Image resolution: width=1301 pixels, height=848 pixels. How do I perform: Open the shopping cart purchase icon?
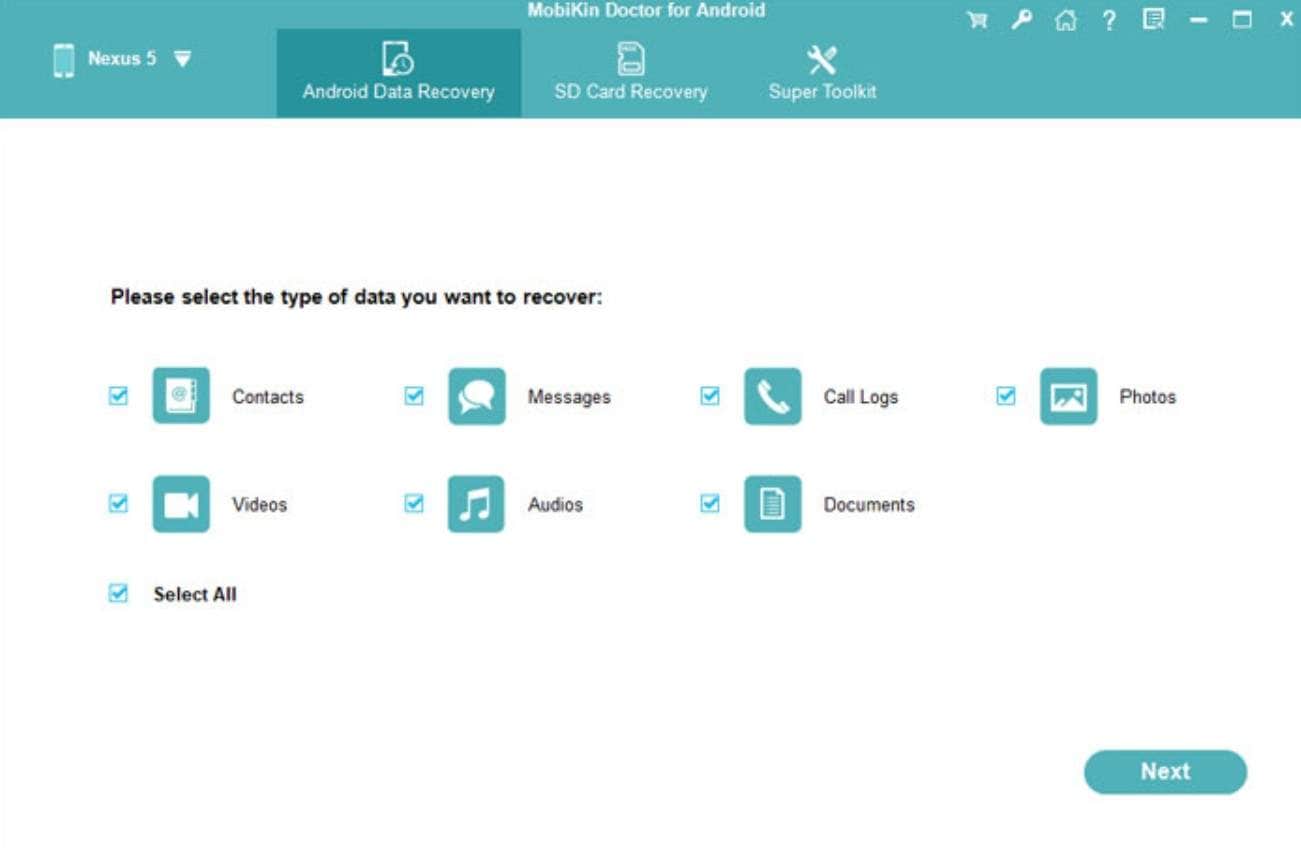tap(977, 19)
